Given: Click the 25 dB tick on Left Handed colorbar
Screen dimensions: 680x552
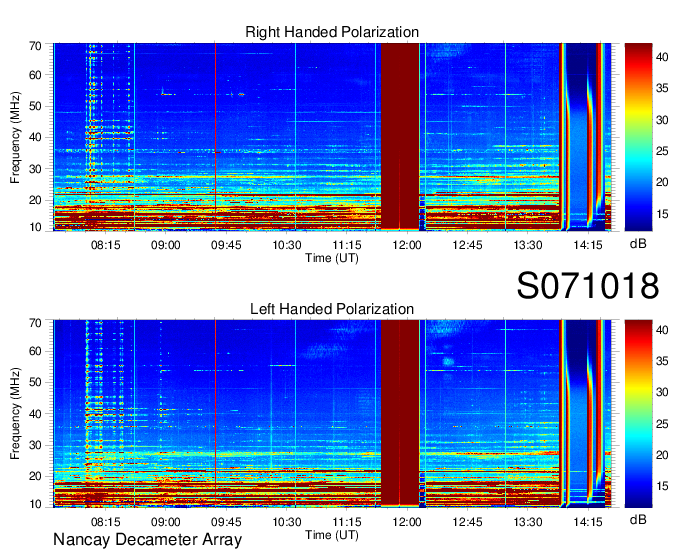Looking at the screenshot, I should (662, 424).
